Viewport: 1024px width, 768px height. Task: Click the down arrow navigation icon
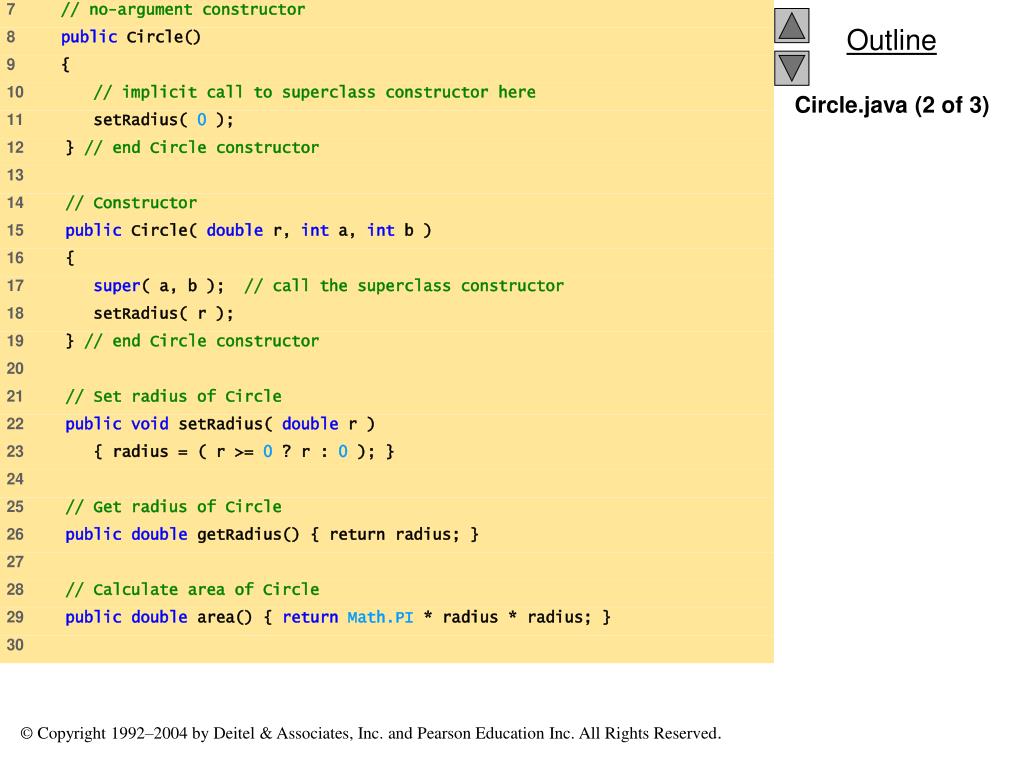[x=792, y=68]
